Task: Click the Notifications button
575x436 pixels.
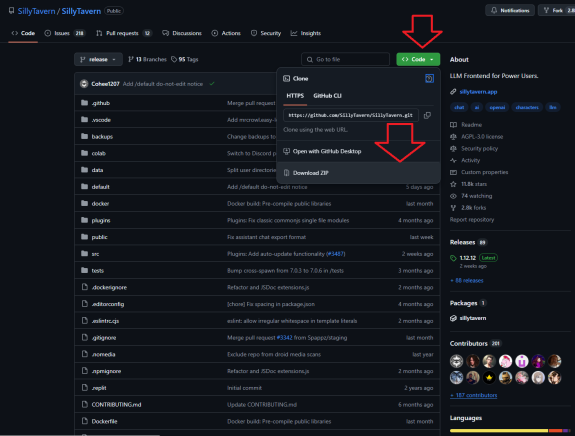Action: point(510,11)
